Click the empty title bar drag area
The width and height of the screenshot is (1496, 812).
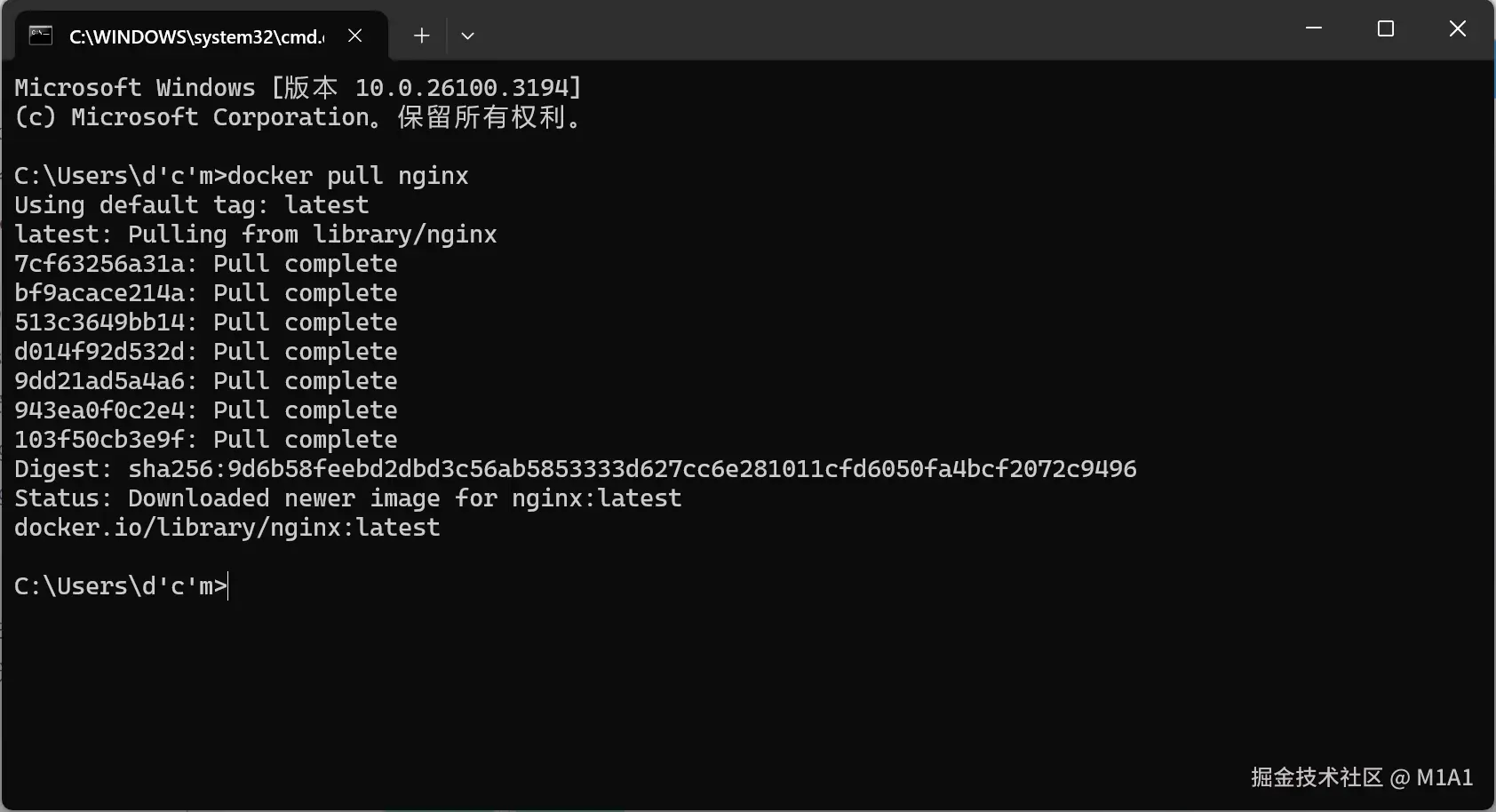pyautogui.click(x=888, y=30)
